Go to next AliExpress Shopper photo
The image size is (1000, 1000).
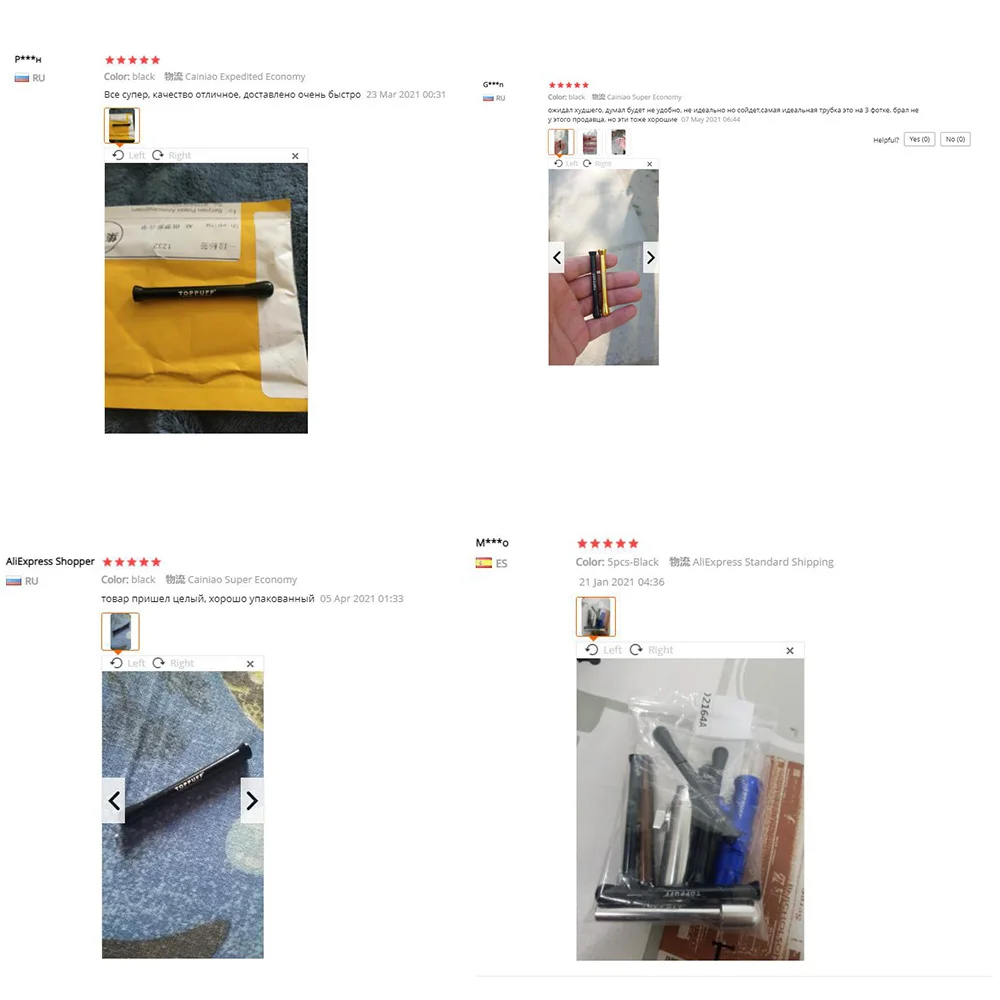point(252,800)
